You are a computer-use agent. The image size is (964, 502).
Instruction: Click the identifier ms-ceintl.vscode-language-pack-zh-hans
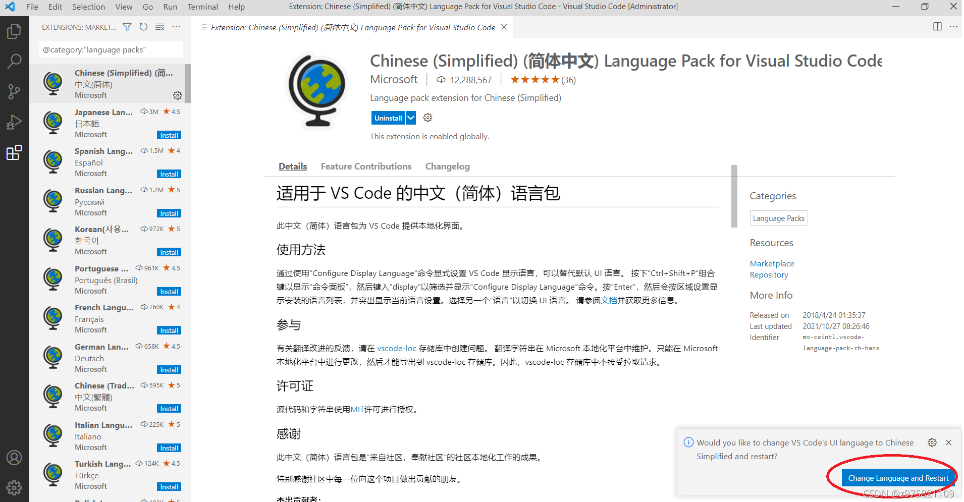840,342
